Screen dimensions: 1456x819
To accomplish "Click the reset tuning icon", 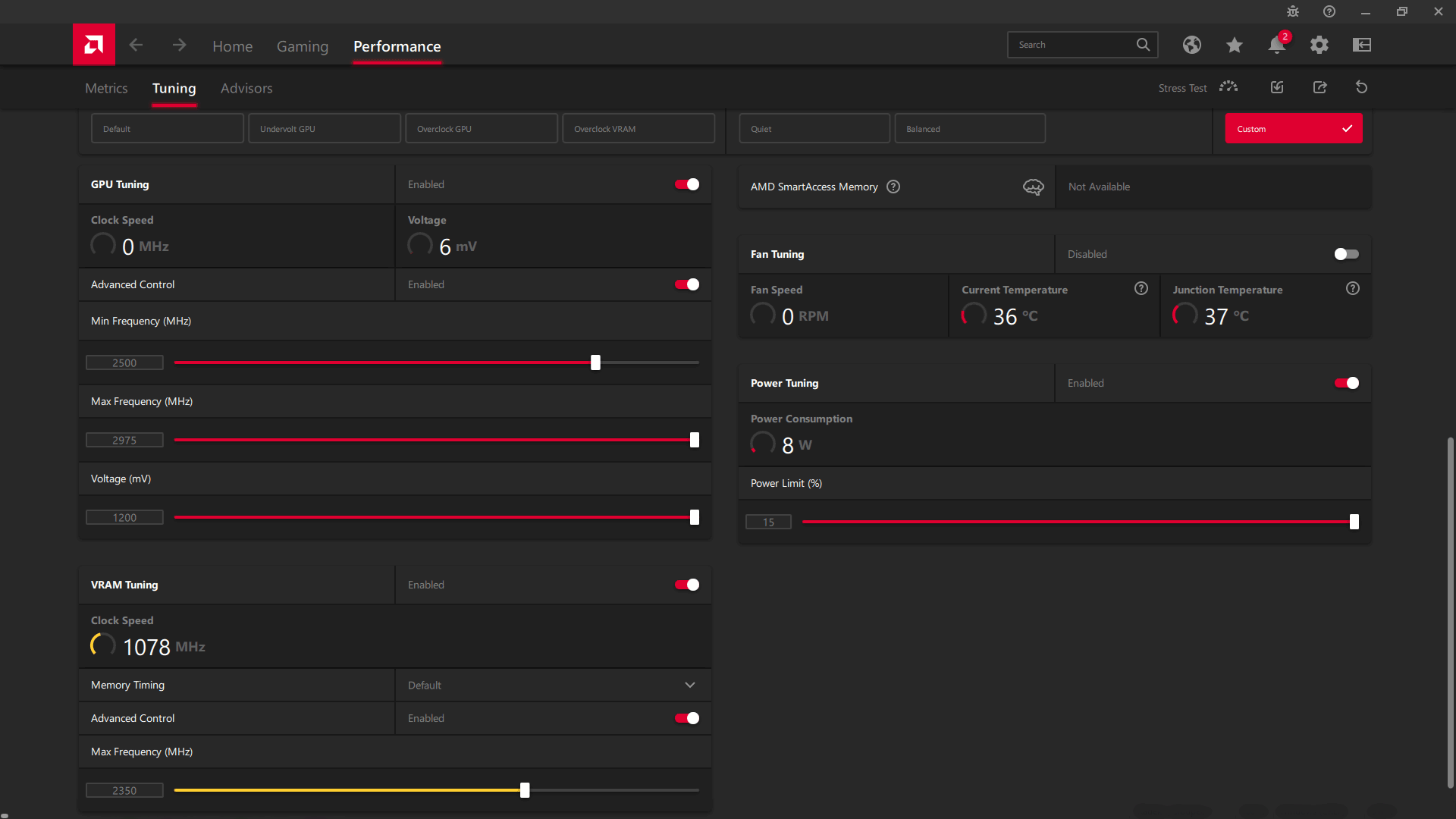I will coord(1362,87).
